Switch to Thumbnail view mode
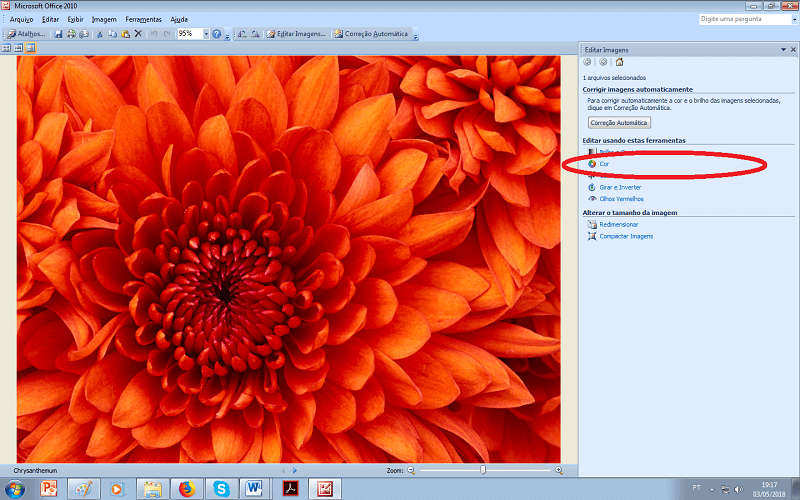 click(7, 48)
